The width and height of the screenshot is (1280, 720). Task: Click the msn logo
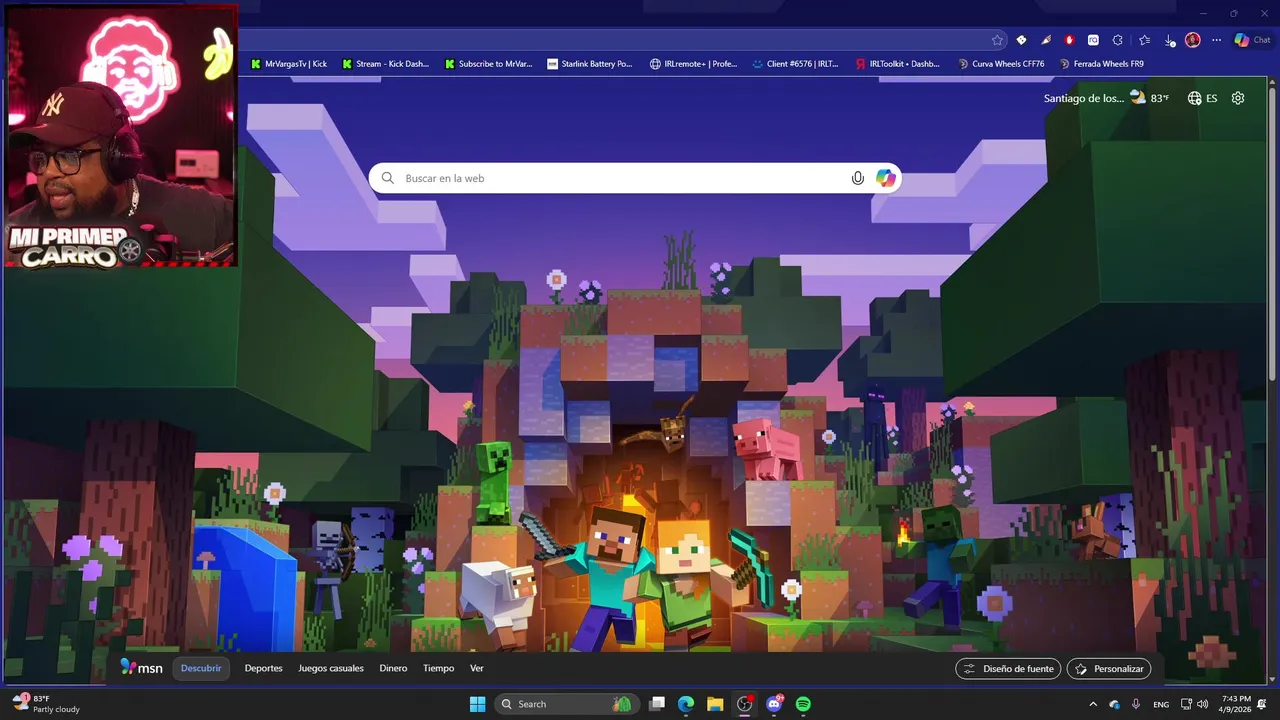coord(141,667)
